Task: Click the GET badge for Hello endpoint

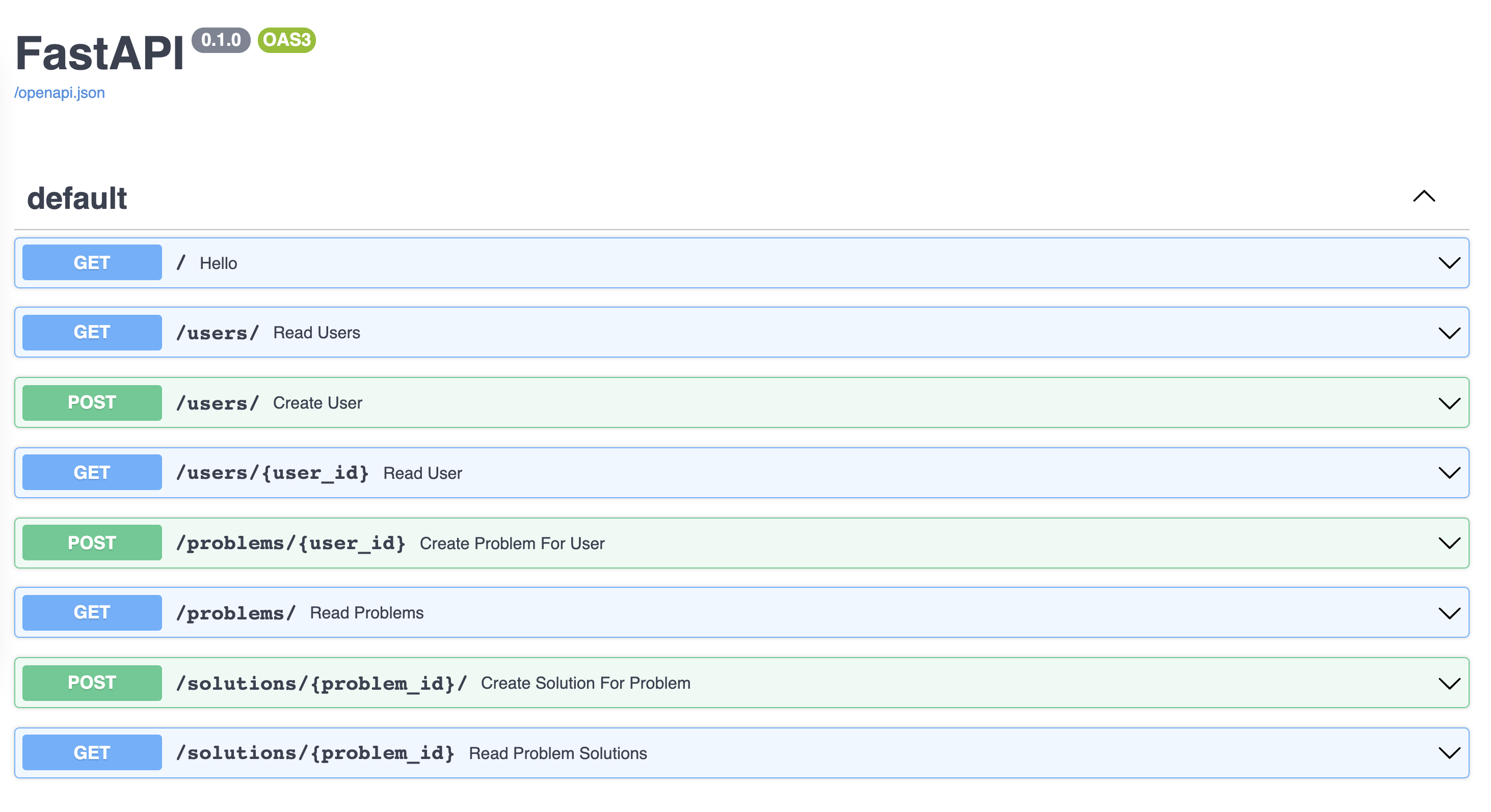Action: click(x=92, y=263)
